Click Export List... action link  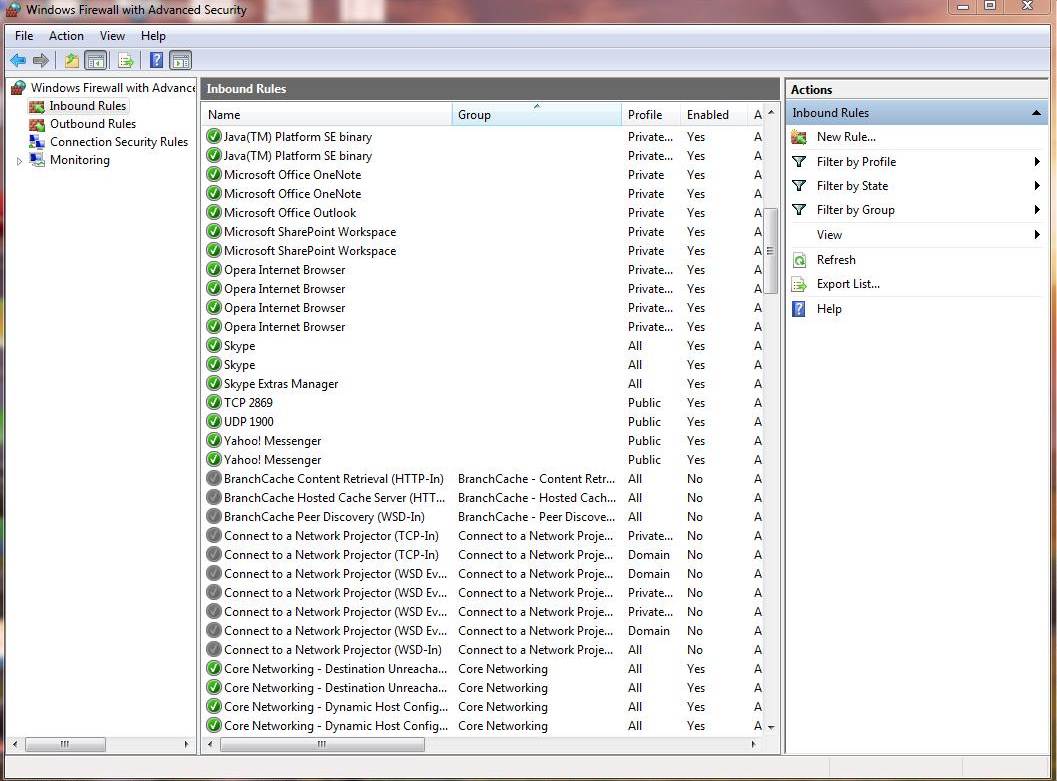(848, 284)
